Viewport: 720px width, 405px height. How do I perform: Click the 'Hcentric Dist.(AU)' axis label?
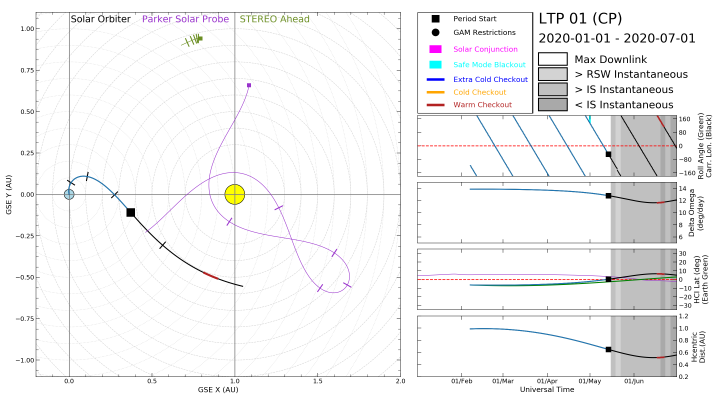pyautogui.click(x=698, y=347)
